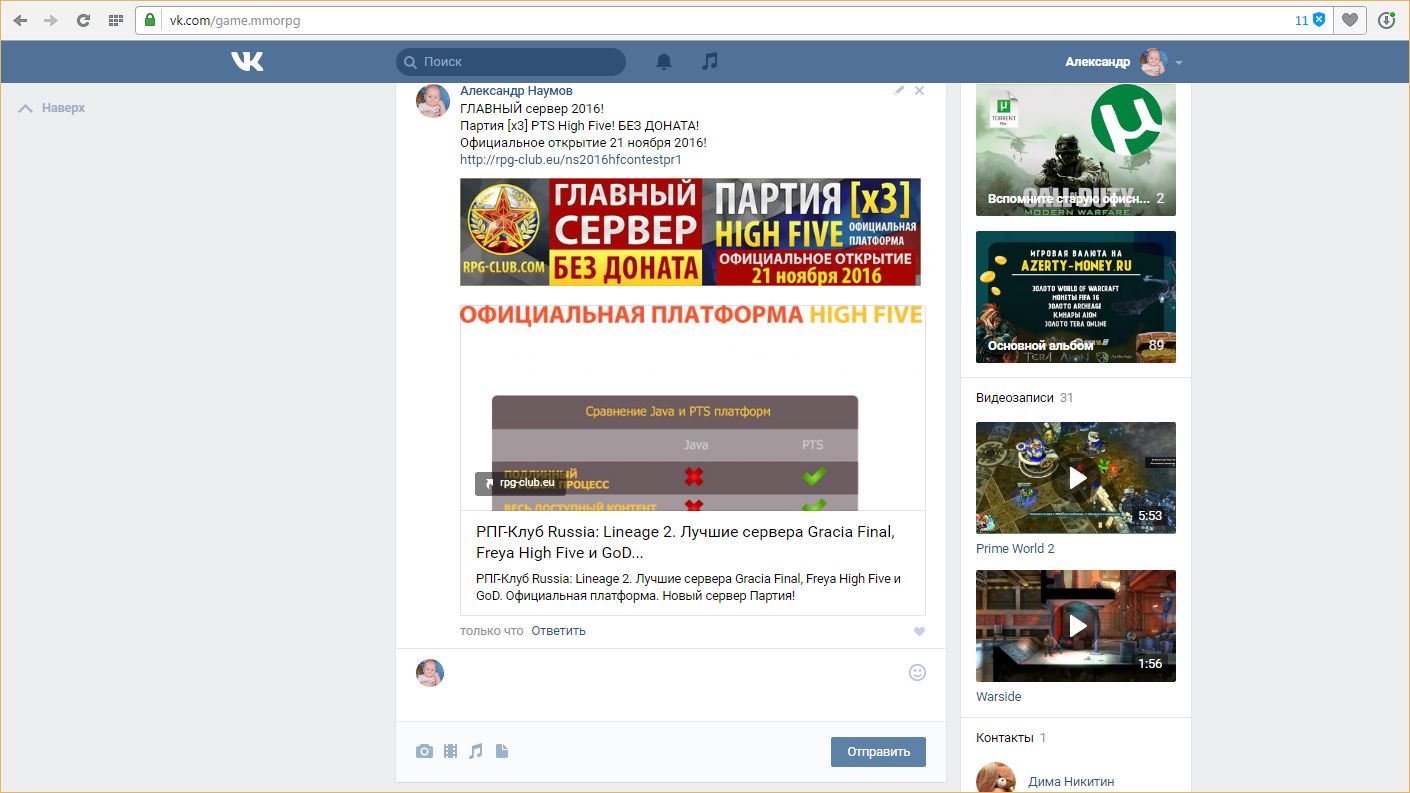Image resolution: width=1410 pixels, height=793 pixels.
Task: Click the article description text under preview
Action: [689, 588]
